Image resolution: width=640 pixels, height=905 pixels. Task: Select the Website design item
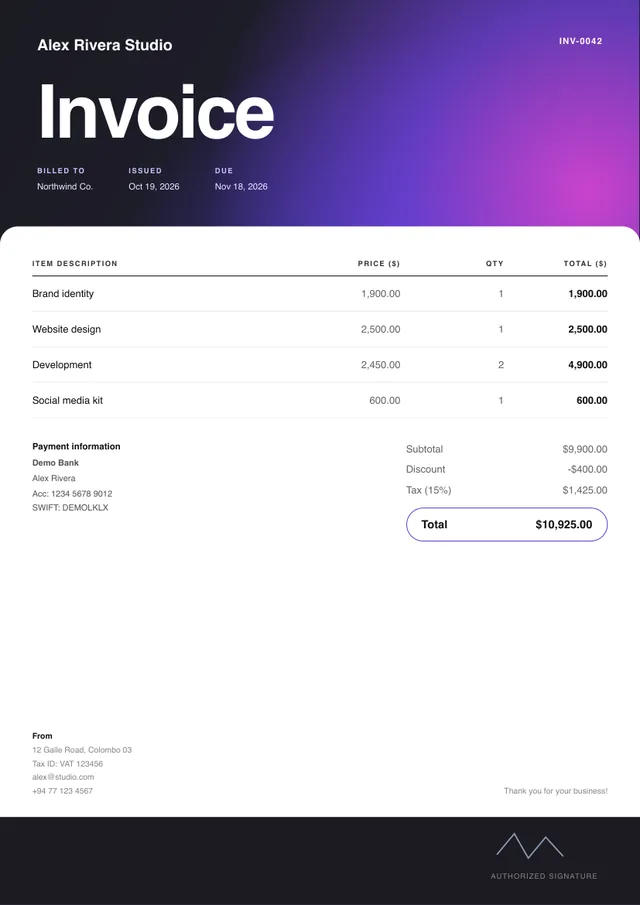66,329
